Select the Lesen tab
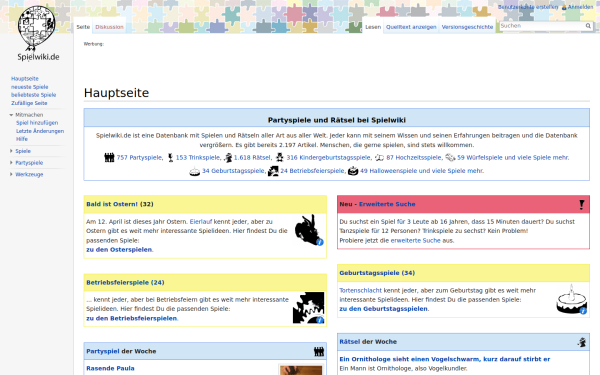This screenshot has height=375, width=600. click(x=373, y=27)
